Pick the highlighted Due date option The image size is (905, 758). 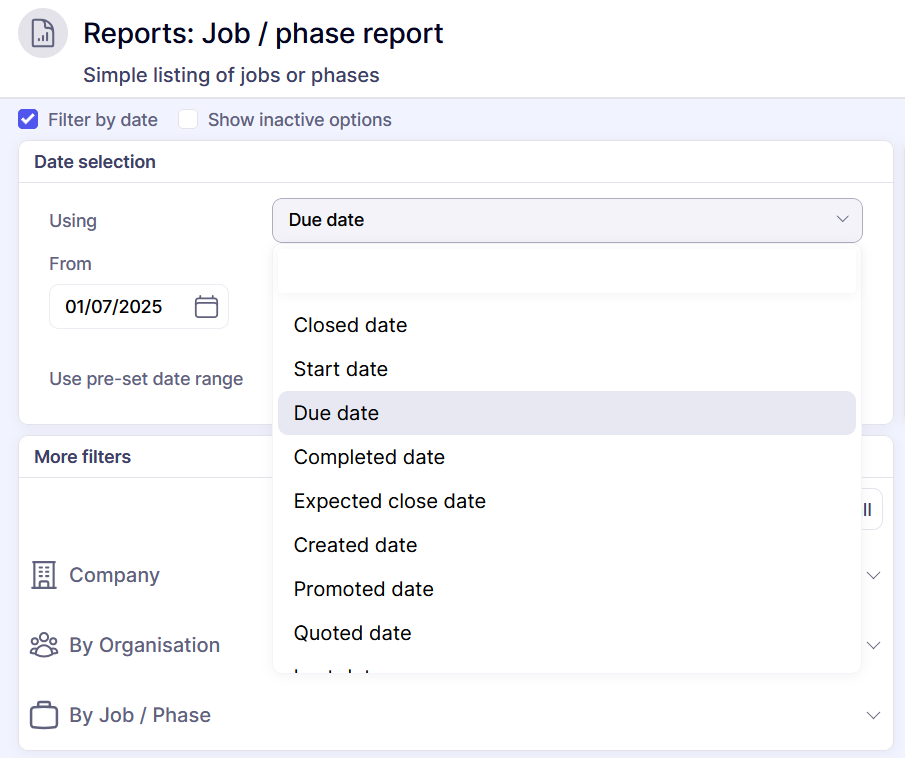(336, 413)
